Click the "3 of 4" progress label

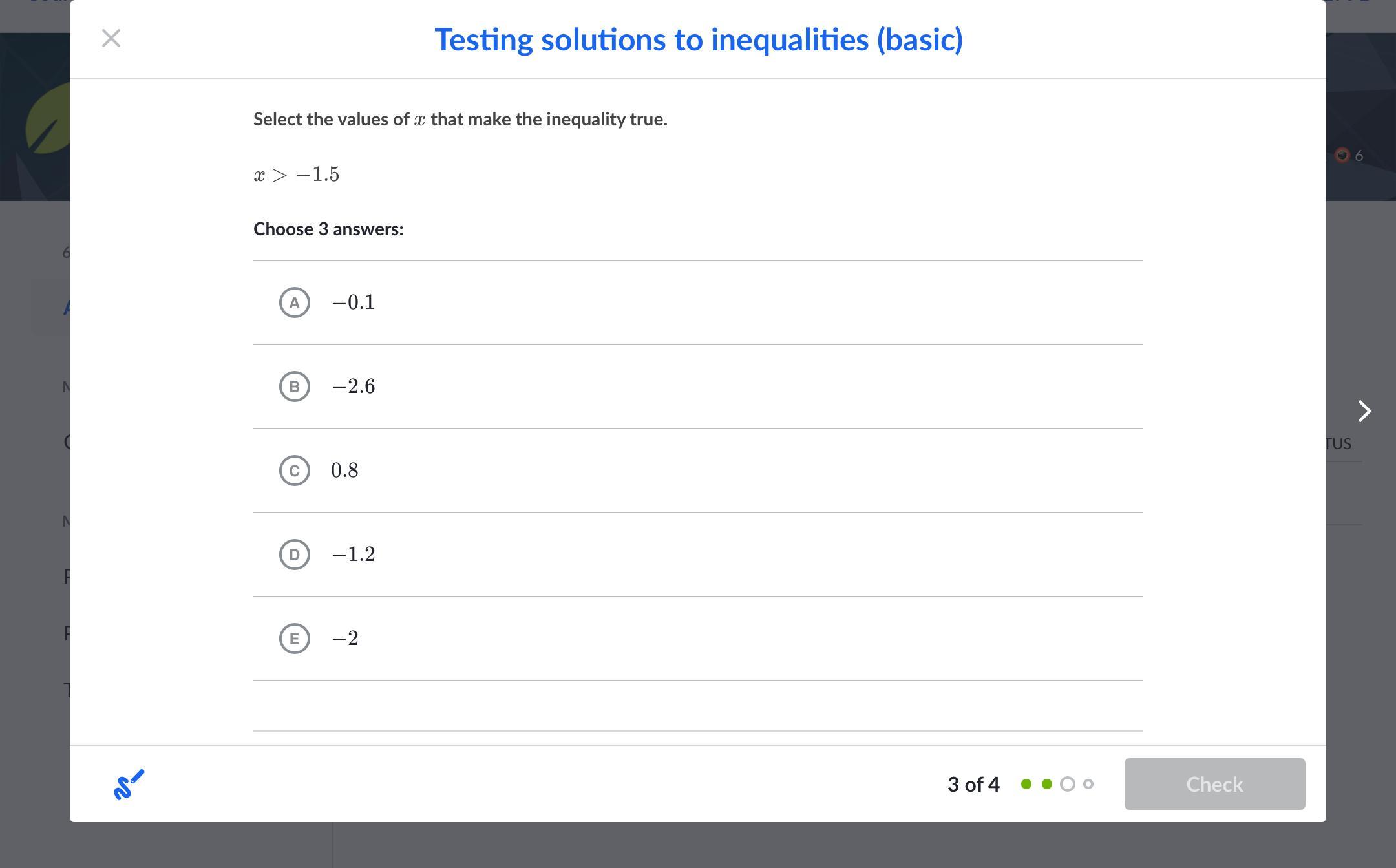973,784
